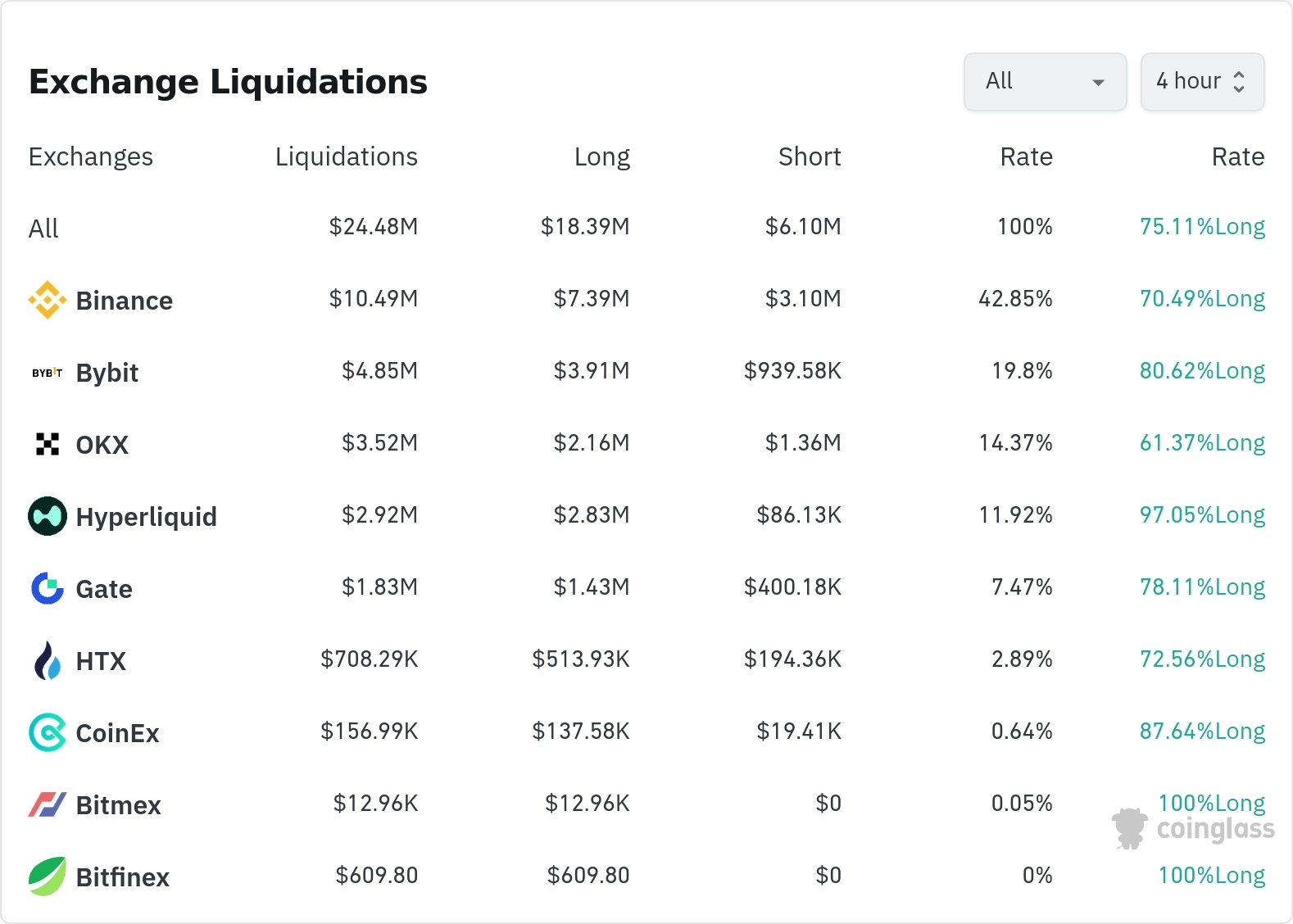1293x924 pixels.
Task: Sort by Long column header
Action: 601,156
